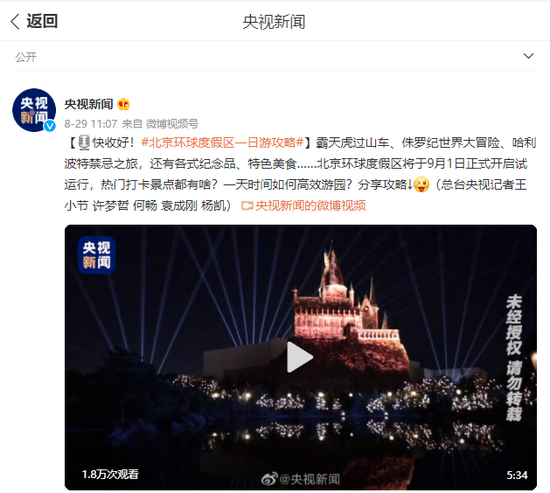Open the 央视新闻 profile avatar
This screenshot has width=550, height=493.
pos(34,110)
